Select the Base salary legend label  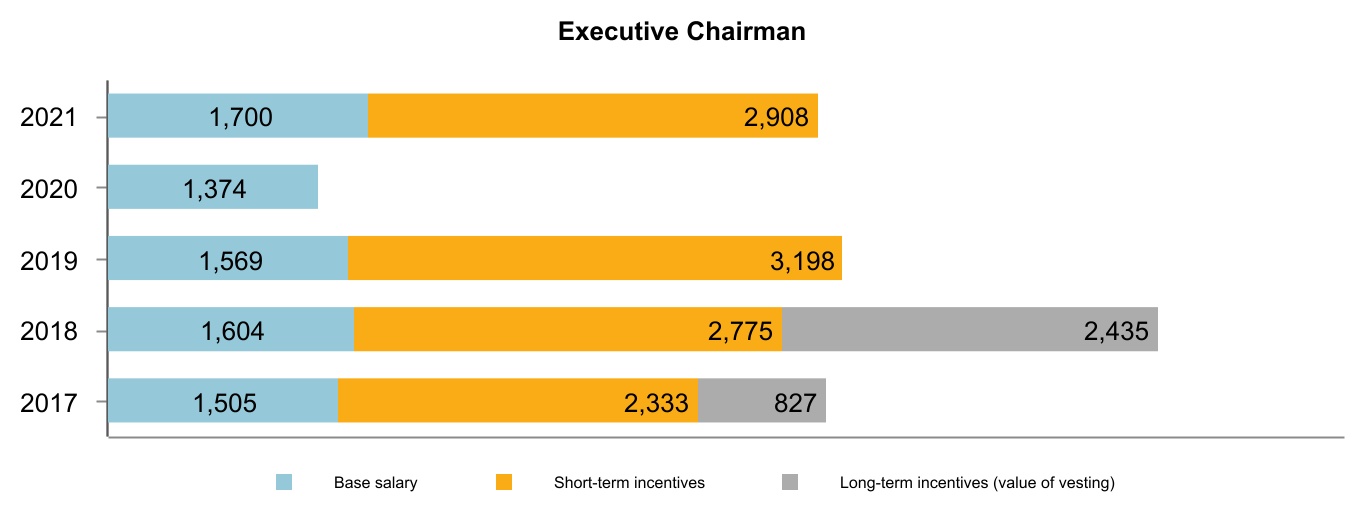pyautogui.click(x=375, y=483)
